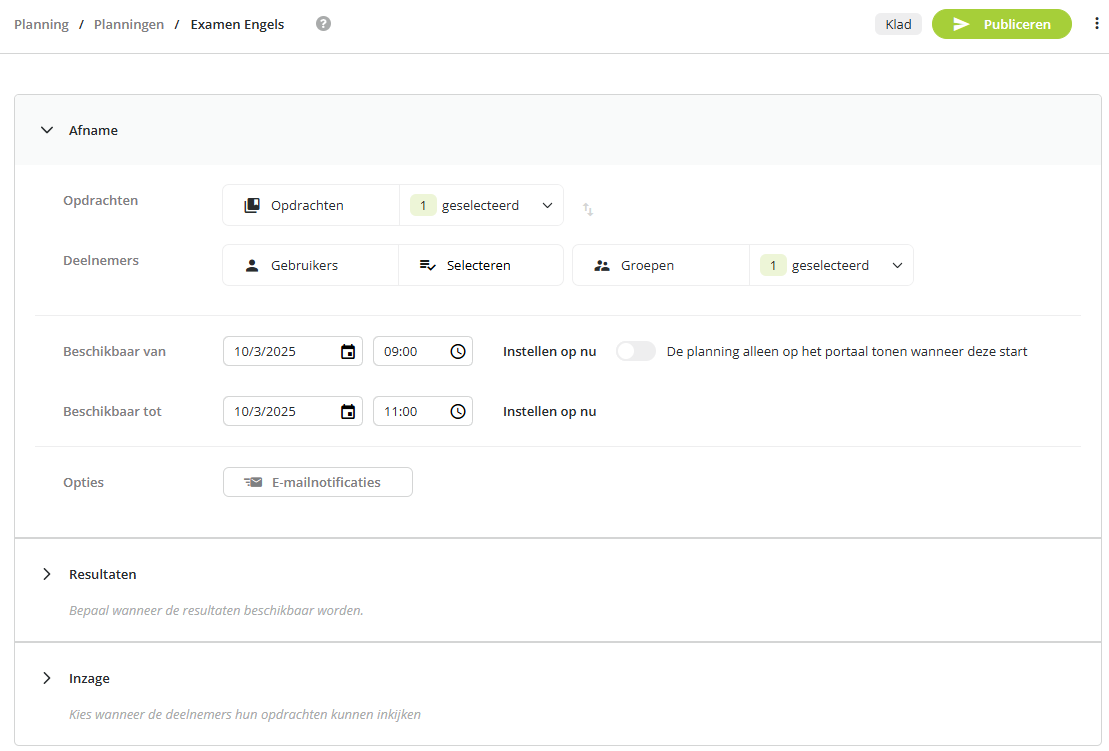Collapse the Afname section

click(47, 130)
